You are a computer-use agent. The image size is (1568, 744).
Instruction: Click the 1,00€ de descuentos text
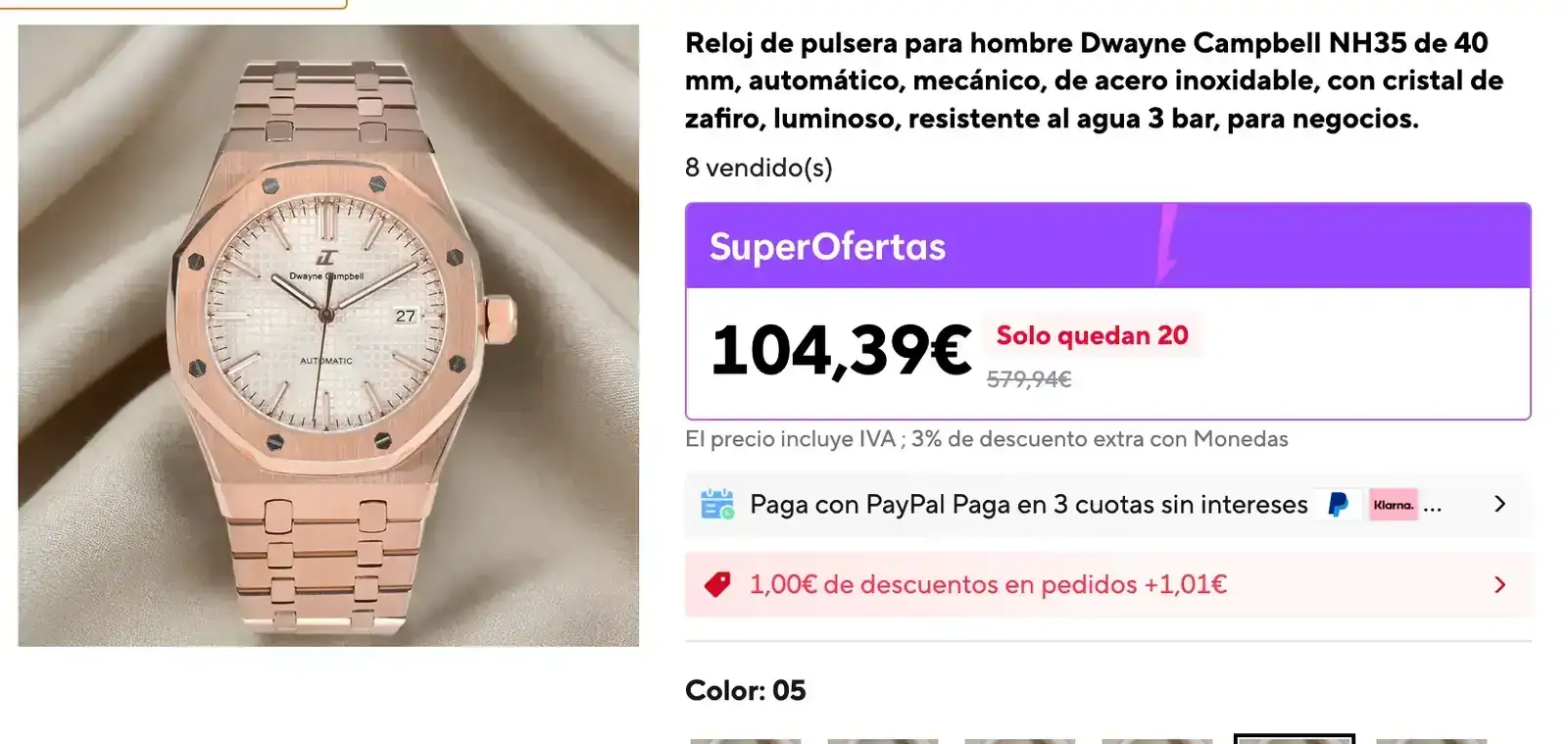point(988,585)
